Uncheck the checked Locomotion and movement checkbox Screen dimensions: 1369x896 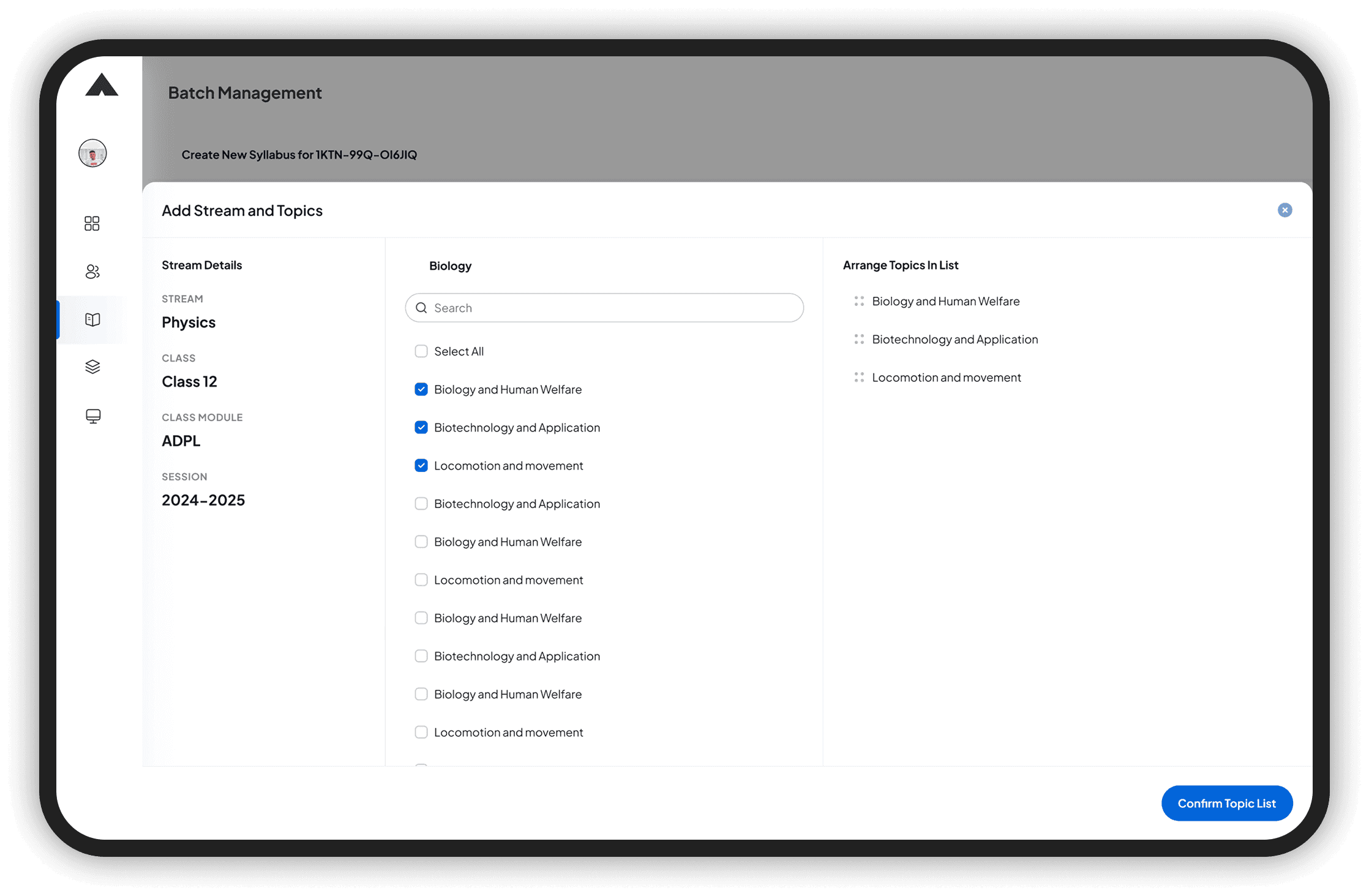click(421, 466)
